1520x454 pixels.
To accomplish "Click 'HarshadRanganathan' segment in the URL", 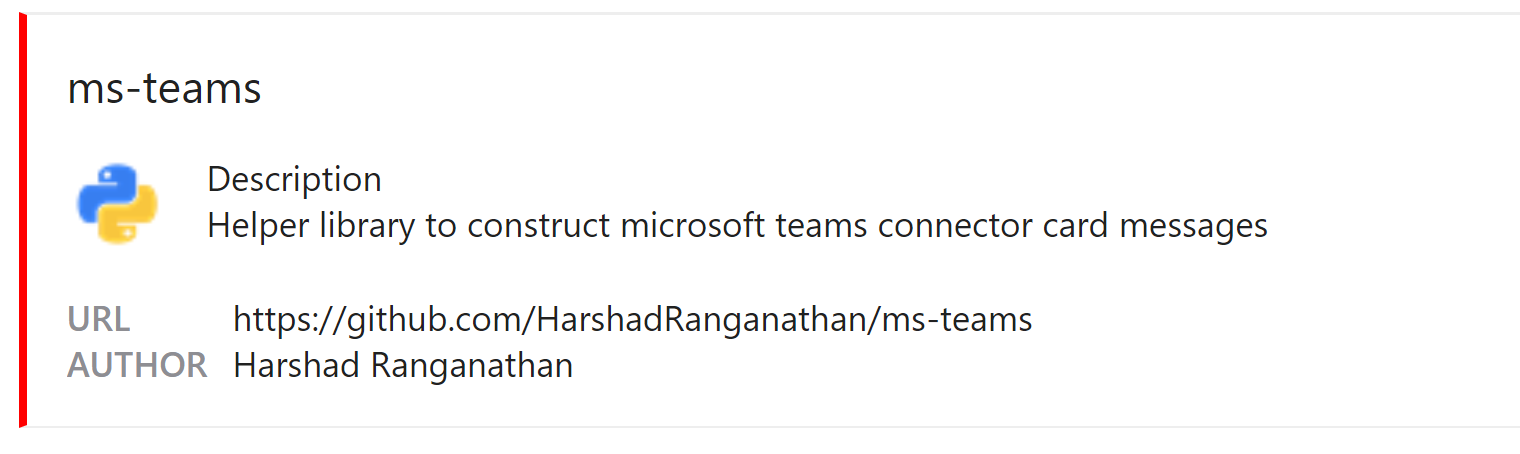I will click(x=701, y=320).
